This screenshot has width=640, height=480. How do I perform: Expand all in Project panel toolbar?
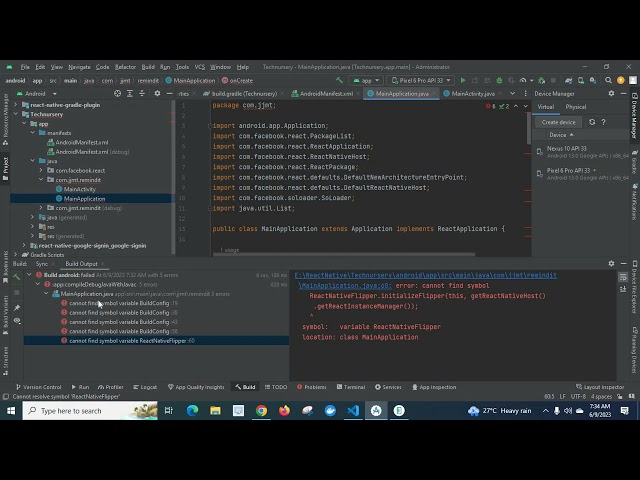pos(130,93)
